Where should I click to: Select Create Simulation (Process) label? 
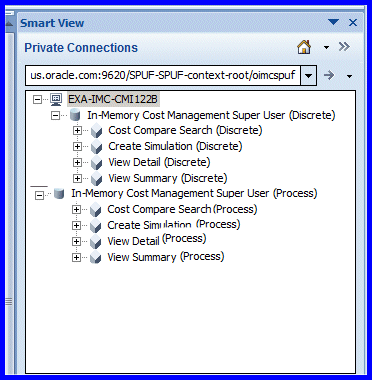click(x=174, y=225)
